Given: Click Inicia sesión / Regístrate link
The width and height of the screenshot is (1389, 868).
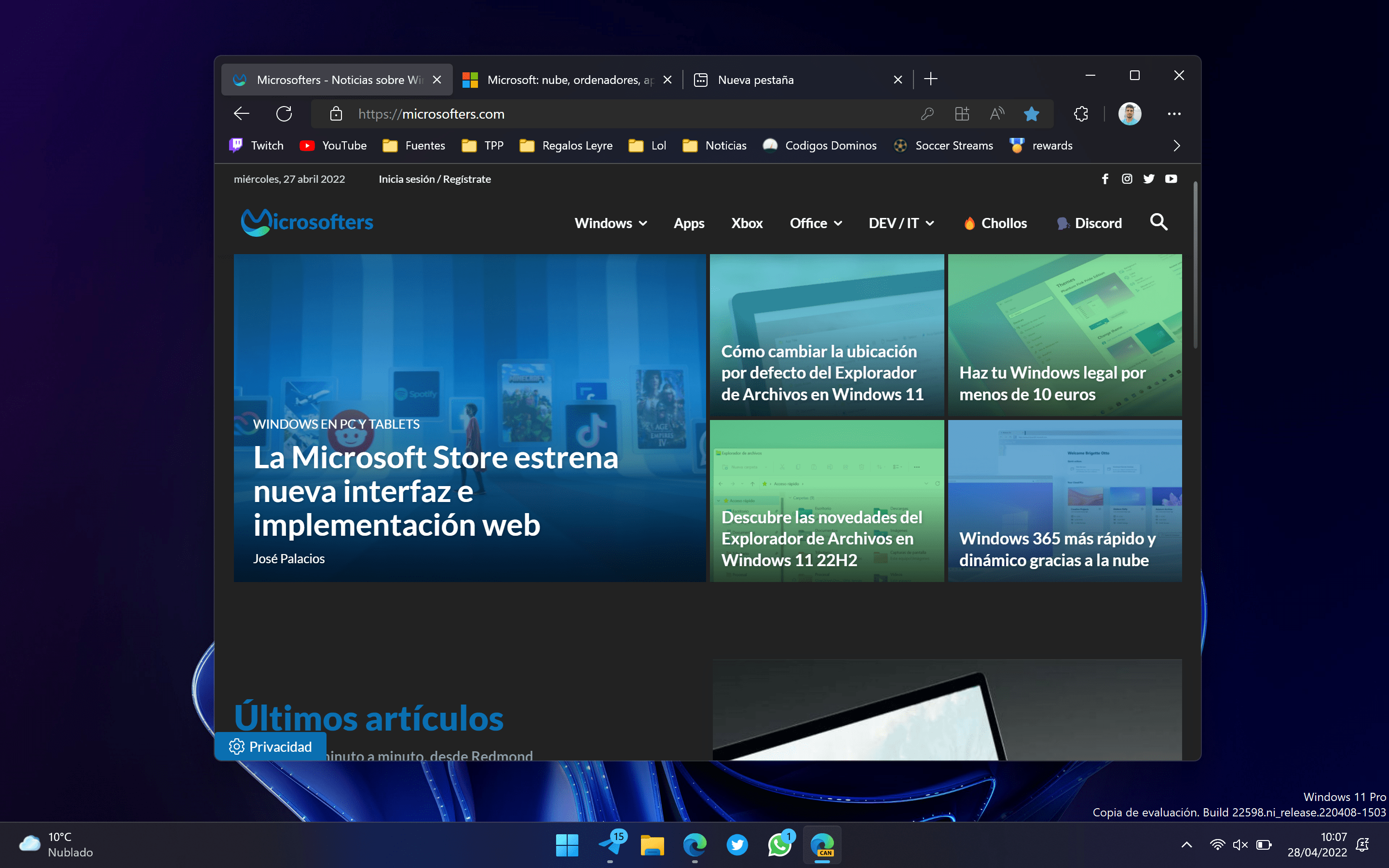Looking at the screenshot, I should coord(435,179).
